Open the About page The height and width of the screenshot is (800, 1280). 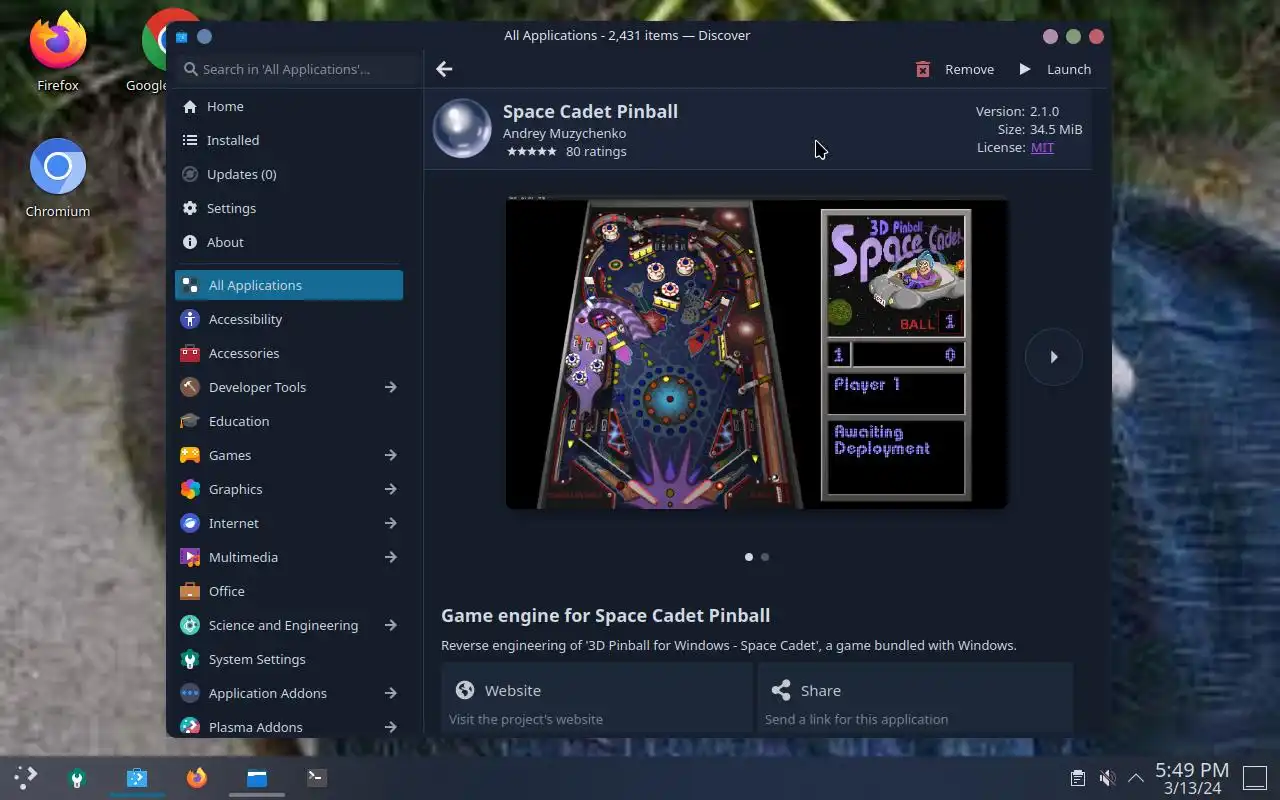tap(289, 242)
